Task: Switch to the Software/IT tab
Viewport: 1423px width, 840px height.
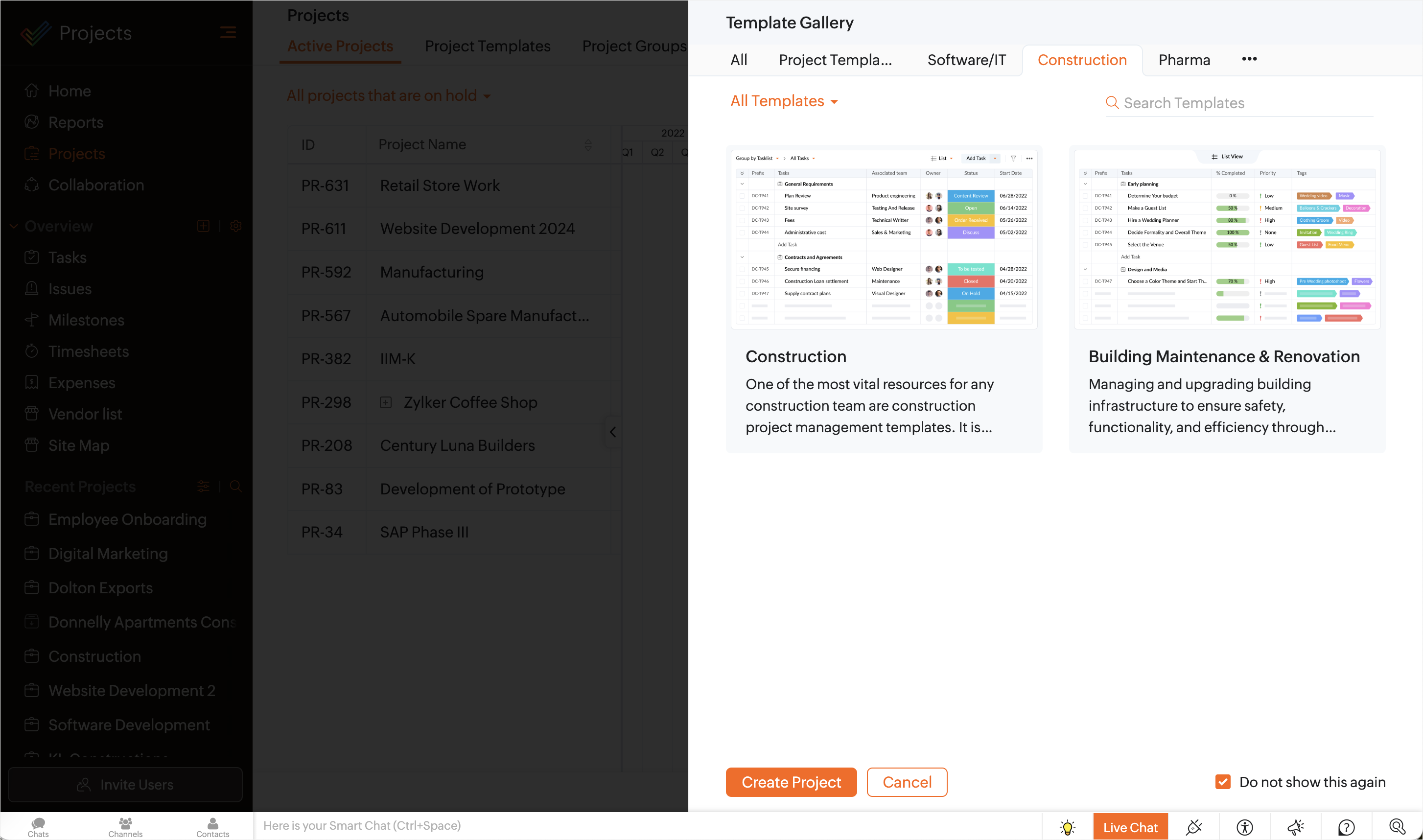Action: tap(966, 60)
